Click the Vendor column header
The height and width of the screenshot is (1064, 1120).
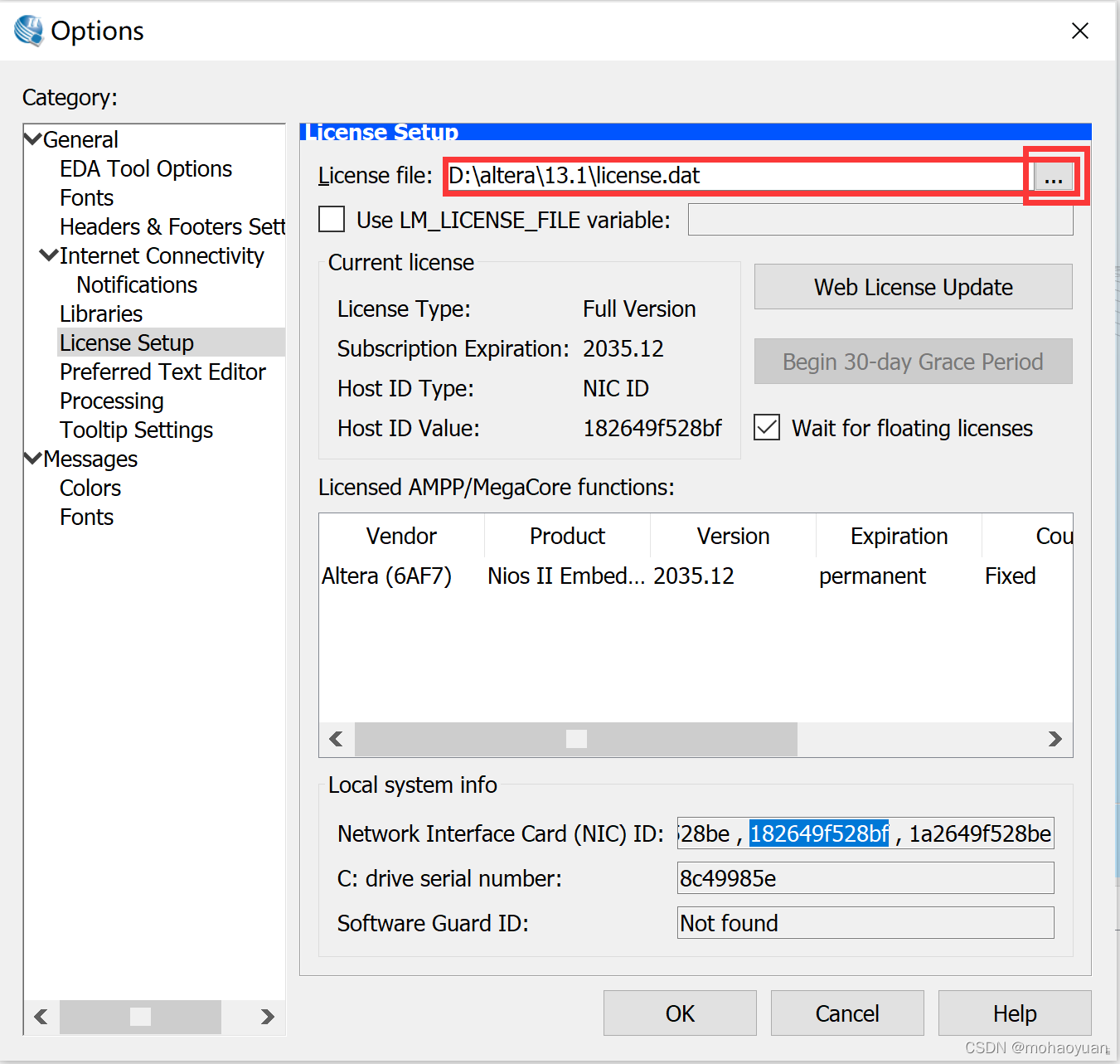[402, 537]
